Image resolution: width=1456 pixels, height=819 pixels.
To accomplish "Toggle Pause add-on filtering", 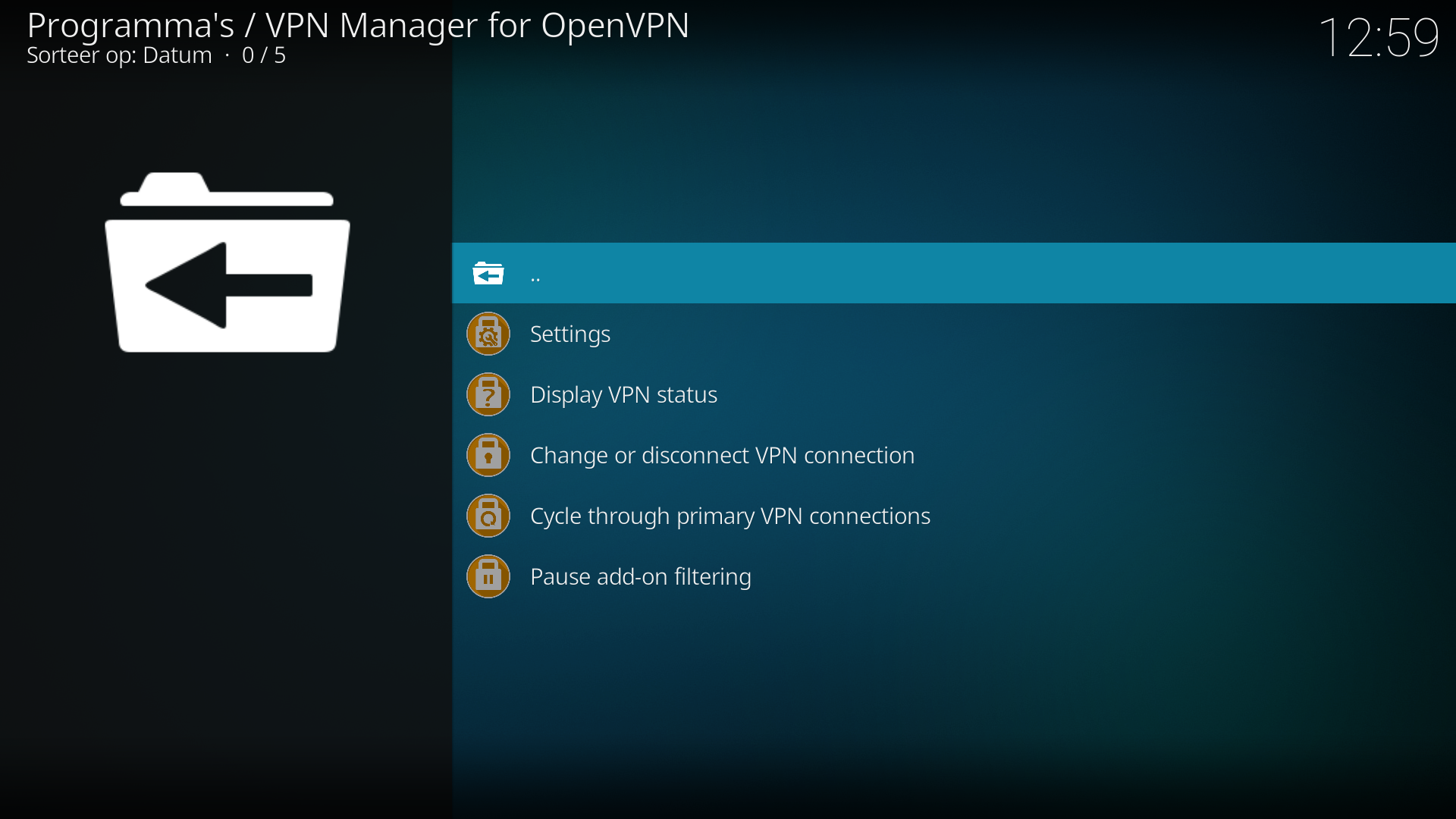I will point(641,576).
